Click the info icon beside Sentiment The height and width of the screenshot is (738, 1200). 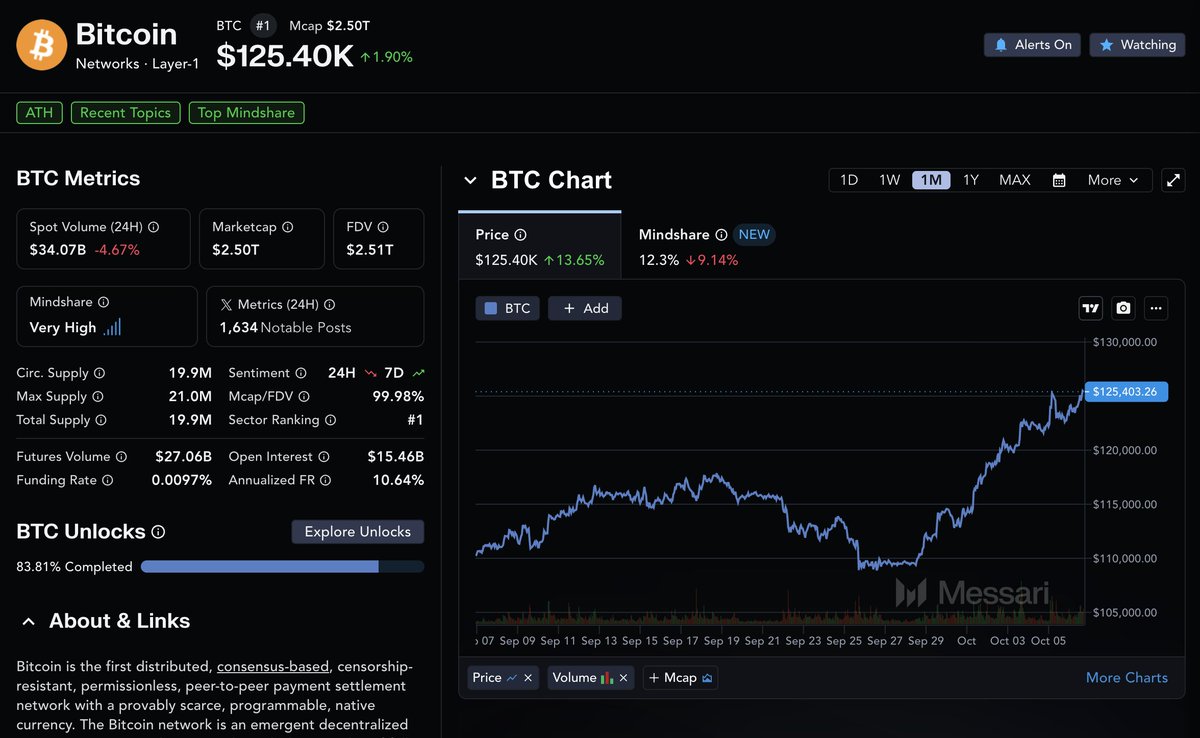300,373
